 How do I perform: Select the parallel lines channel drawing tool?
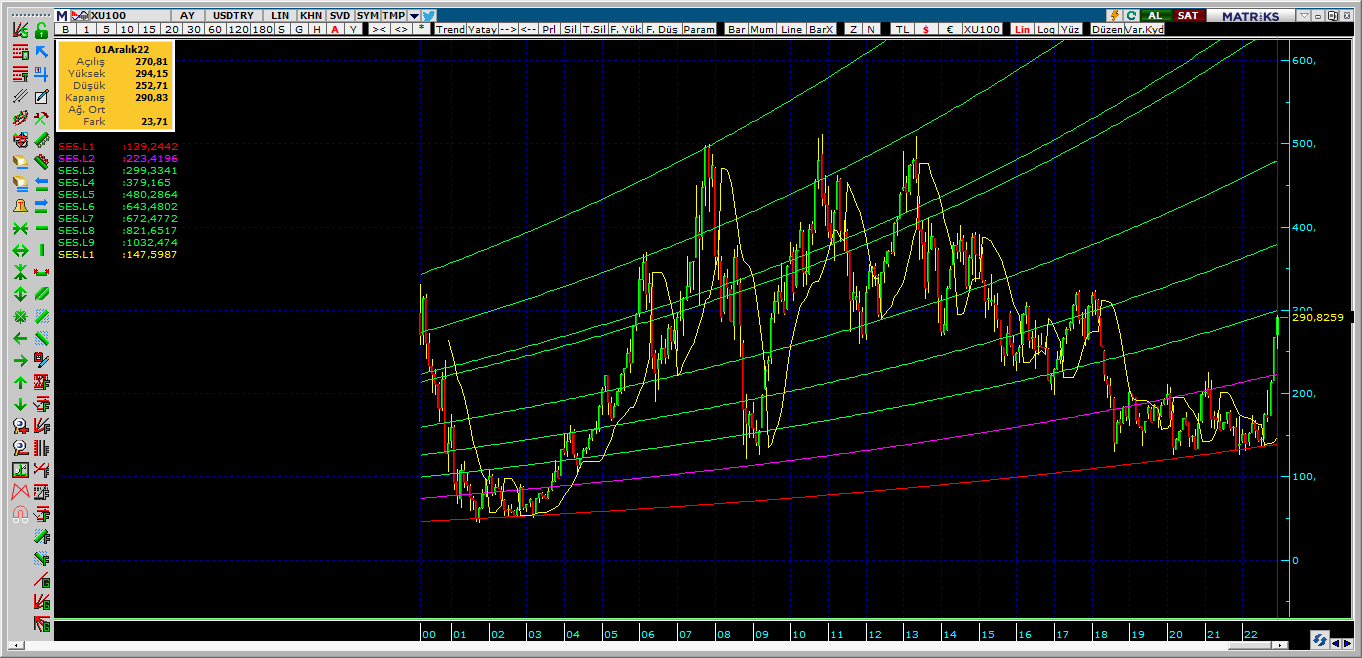pos(20,97)
